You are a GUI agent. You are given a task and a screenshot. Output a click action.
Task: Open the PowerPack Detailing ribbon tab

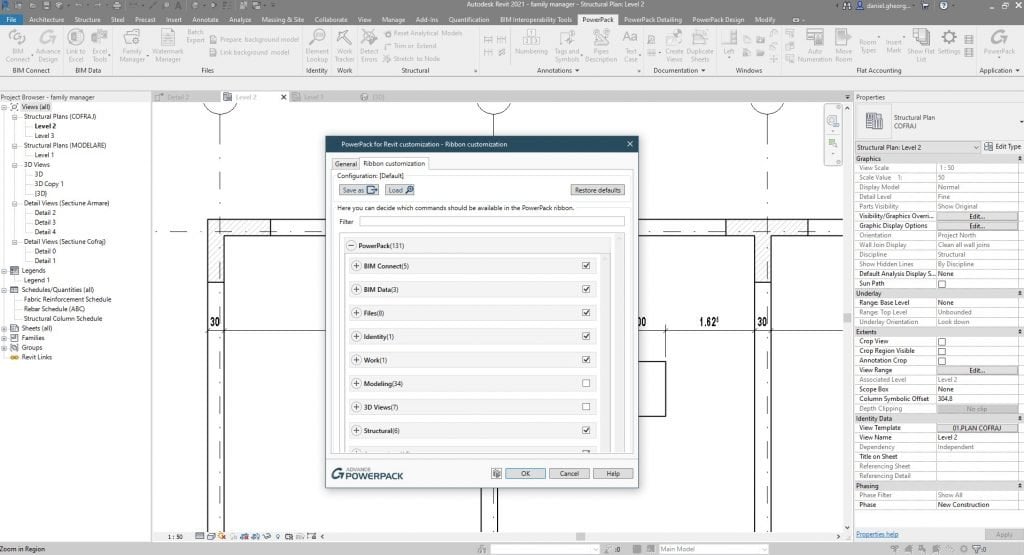pos(652,20)
